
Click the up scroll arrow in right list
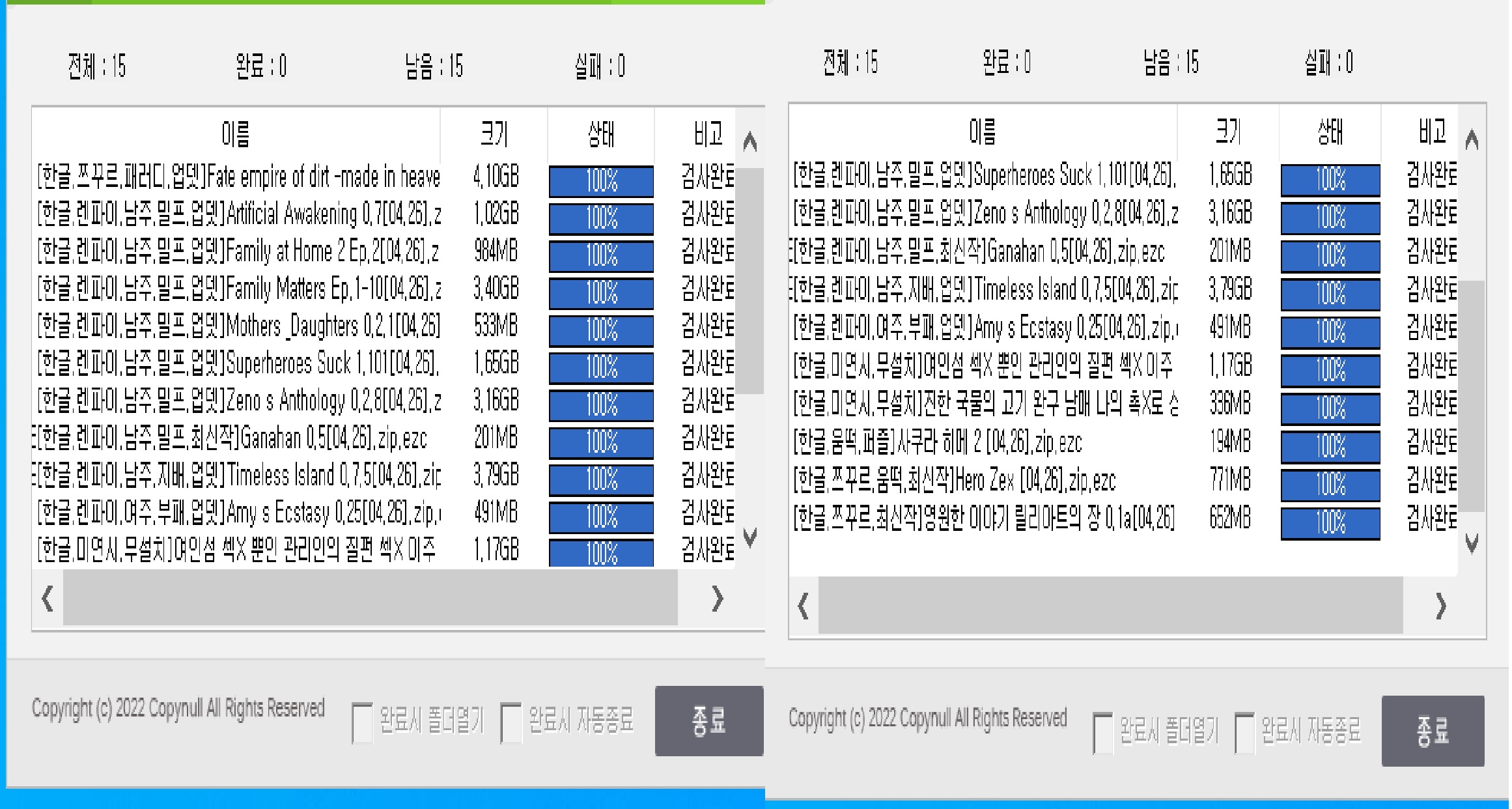[1471, 139]
